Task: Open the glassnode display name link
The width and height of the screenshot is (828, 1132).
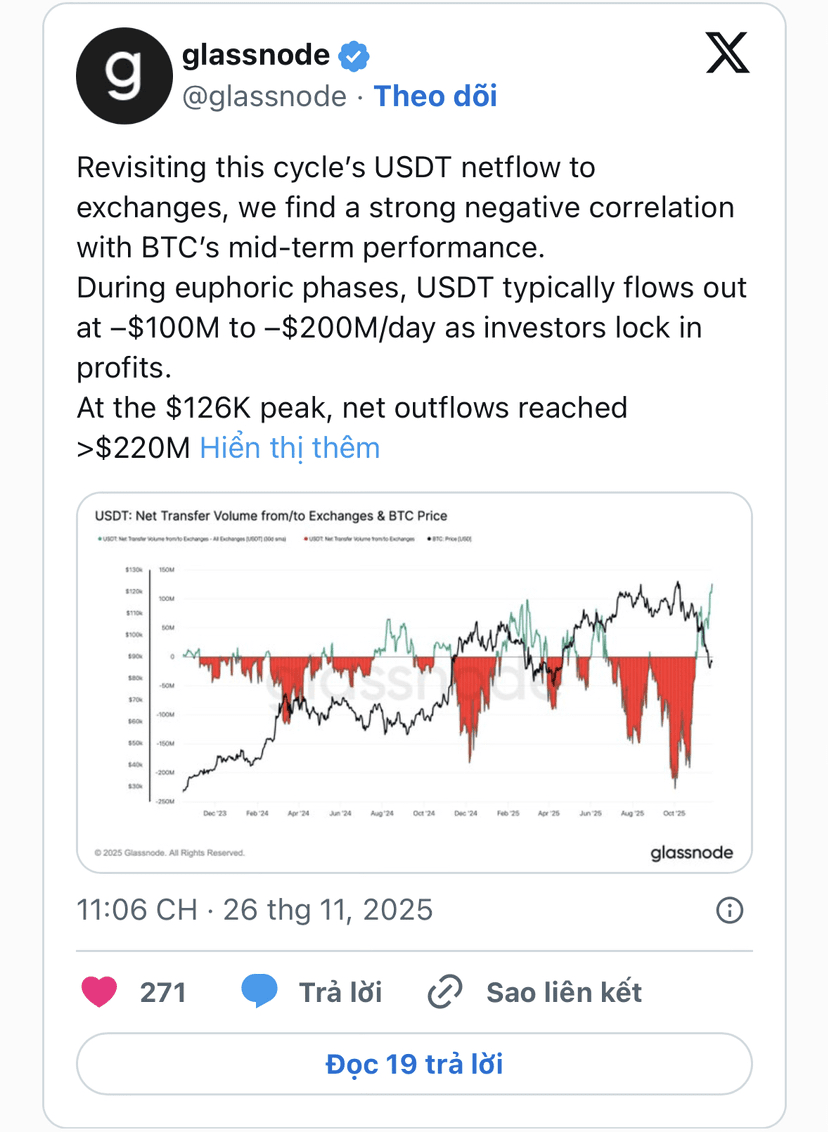Action: pyautogui.click(x=256, y=56)
